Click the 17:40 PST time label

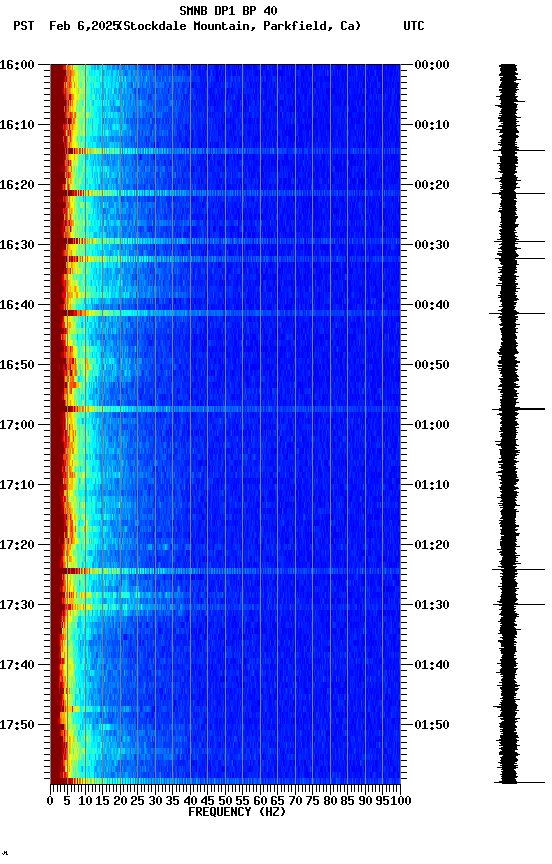pos(17,665)
